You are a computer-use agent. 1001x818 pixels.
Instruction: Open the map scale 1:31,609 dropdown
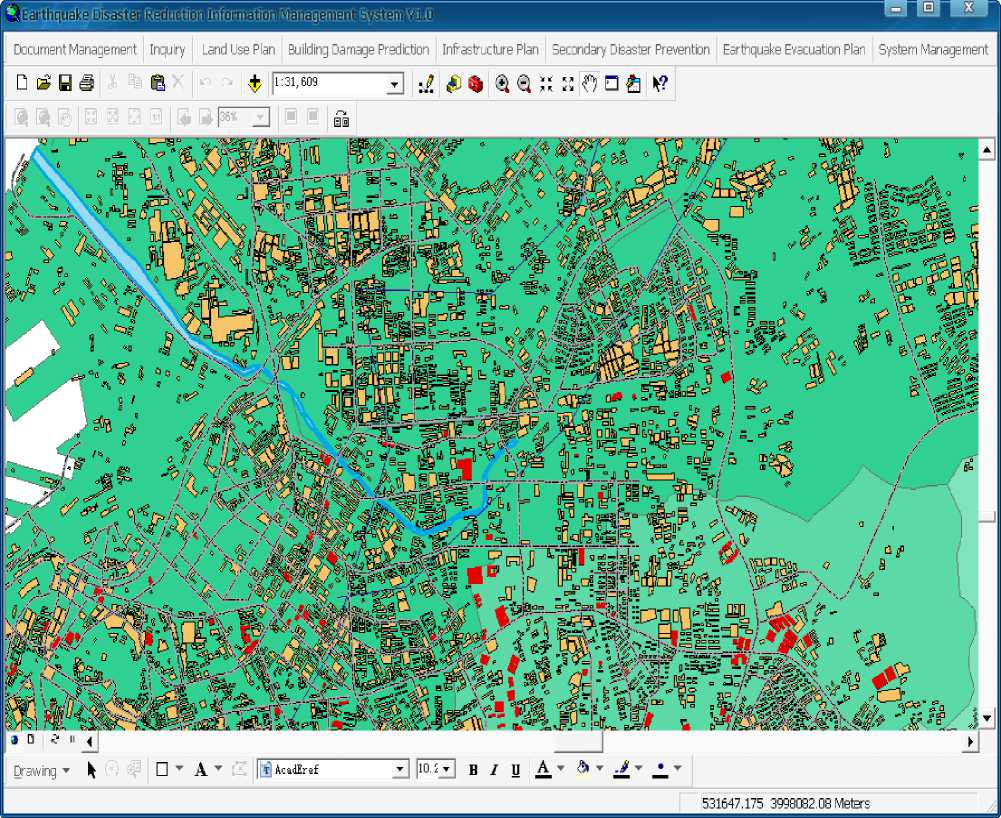point(395,85)
